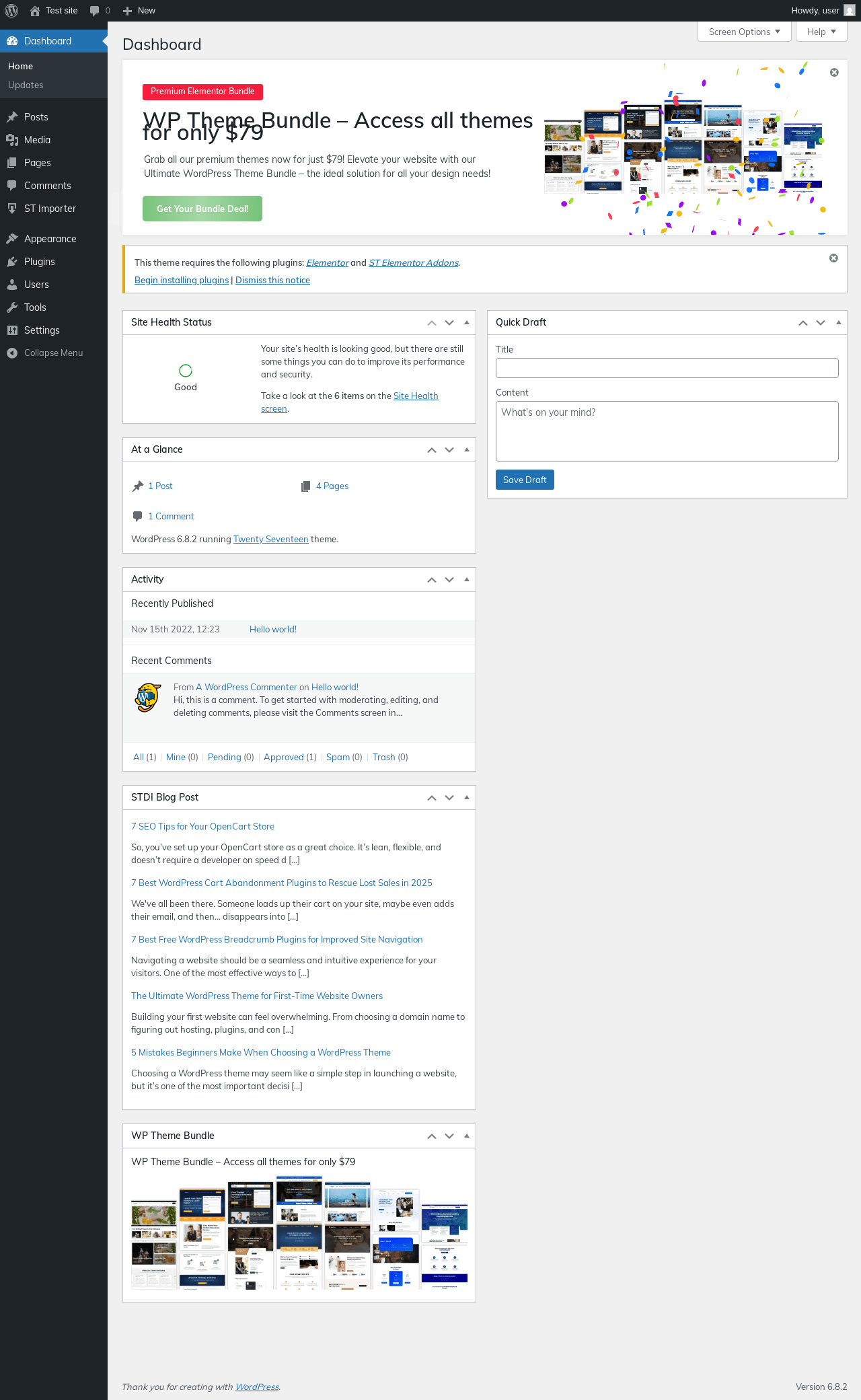861x1400 pixels.
Task: Click the Collapse Menu icon
Action: (x=12, y=353)
